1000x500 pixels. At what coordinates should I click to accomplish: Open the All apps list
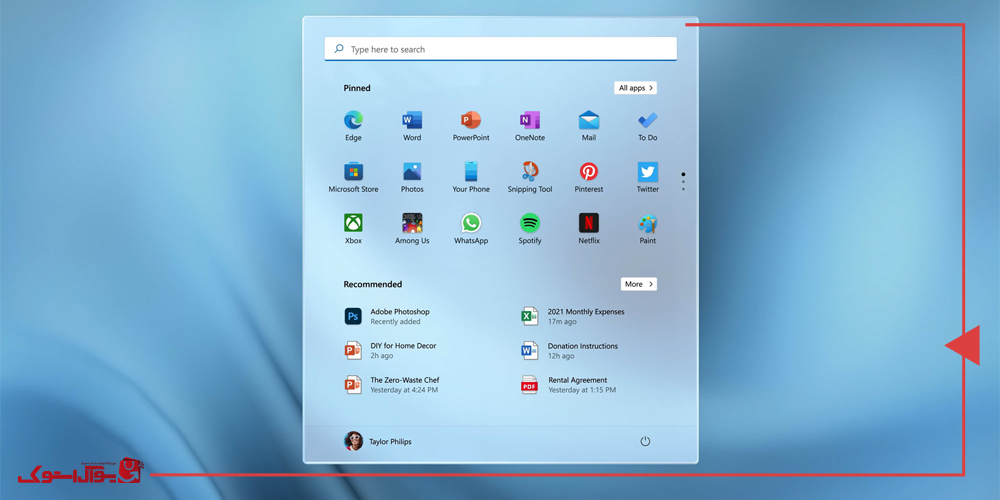tap(635, 88)
